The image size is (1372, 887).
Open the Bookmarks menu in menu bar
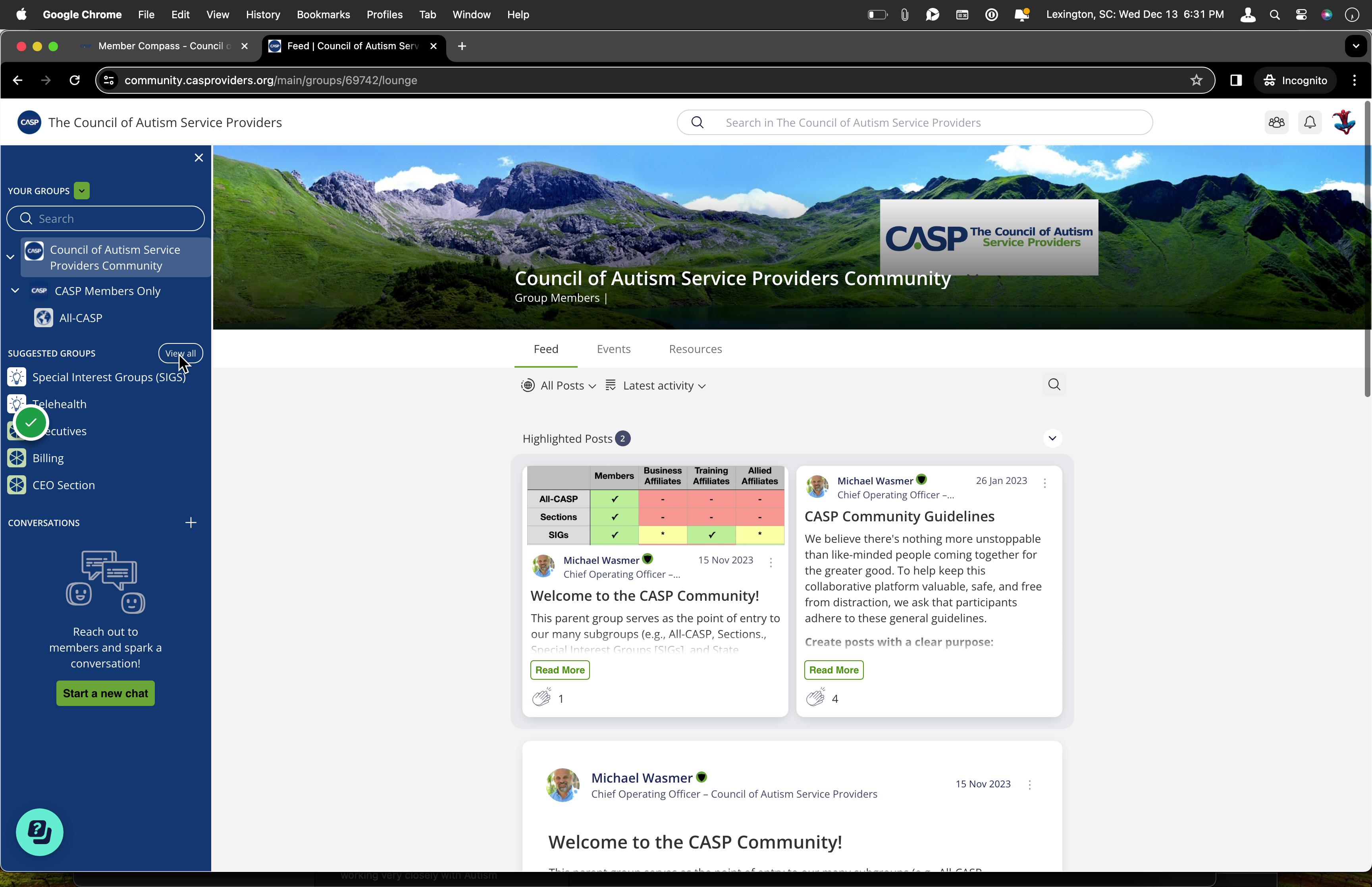tap(323, 14)
